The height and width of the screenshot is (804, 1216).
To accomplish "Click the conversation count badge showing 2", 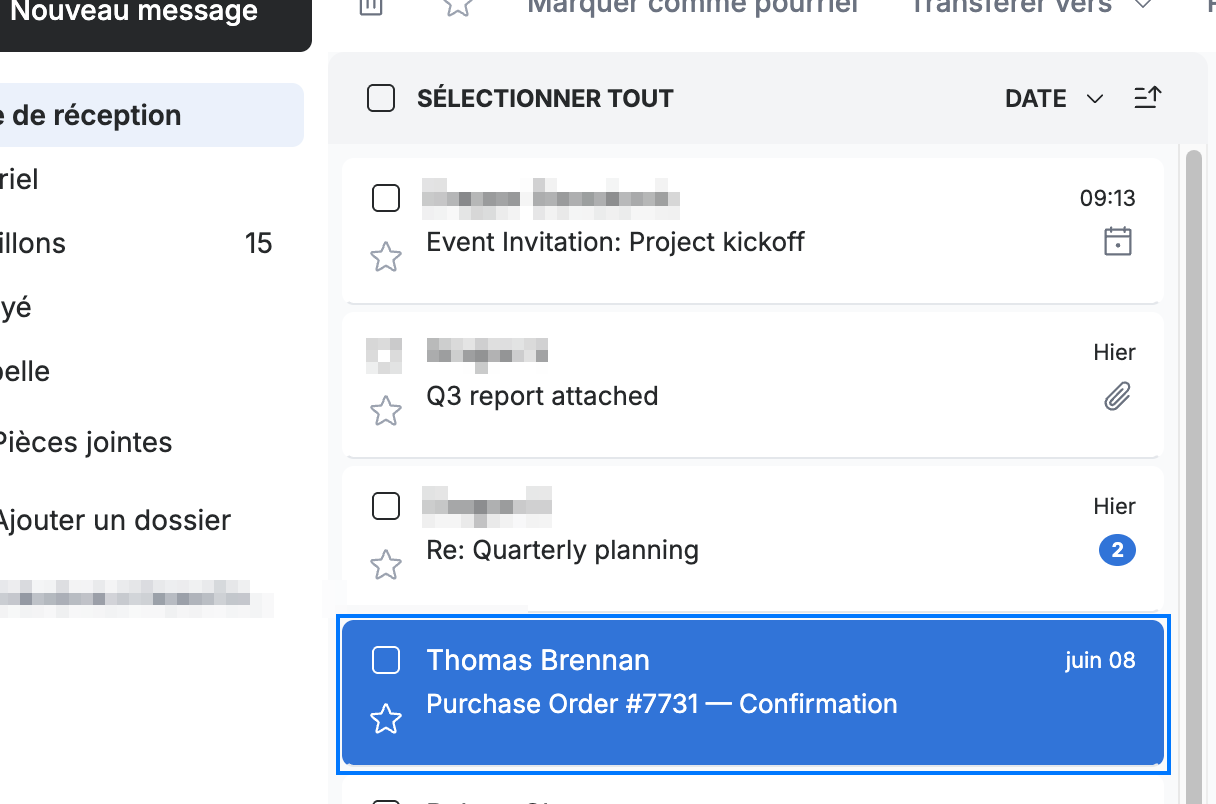I will coord(1117,550).
